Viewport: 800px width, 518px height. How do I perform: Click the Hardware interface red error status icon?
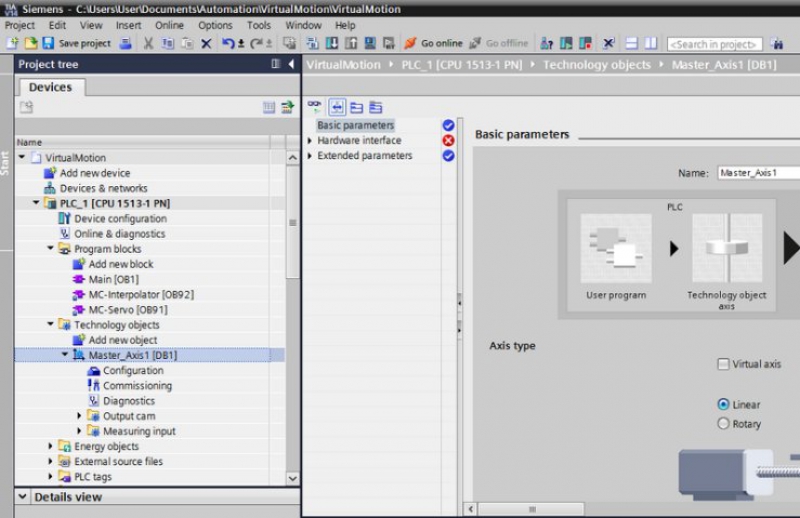(x=448, y=140)
